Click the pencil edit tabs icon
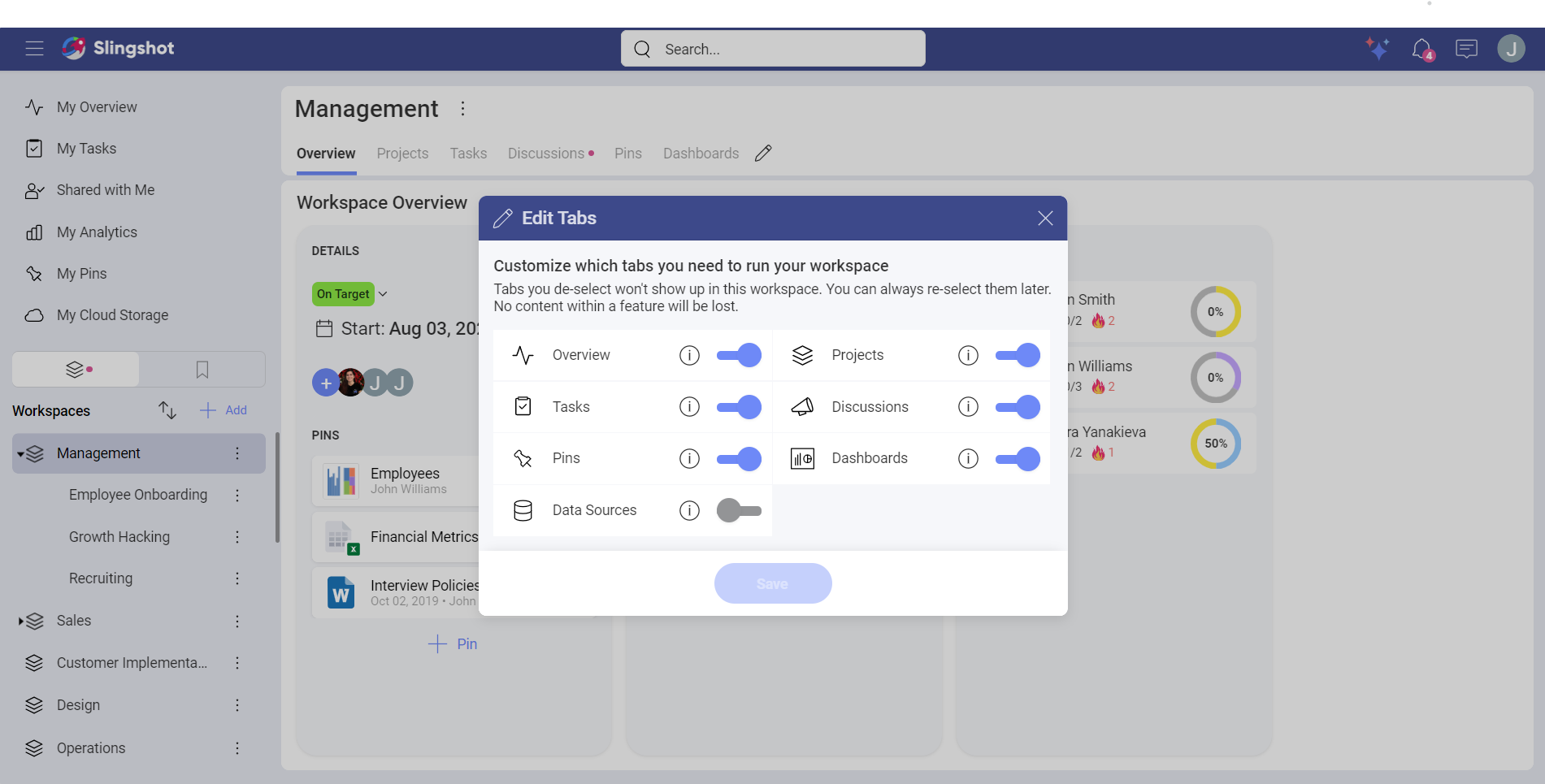Screen dimensions: 1545x784 pyautogui.click(x=762, y=153)
